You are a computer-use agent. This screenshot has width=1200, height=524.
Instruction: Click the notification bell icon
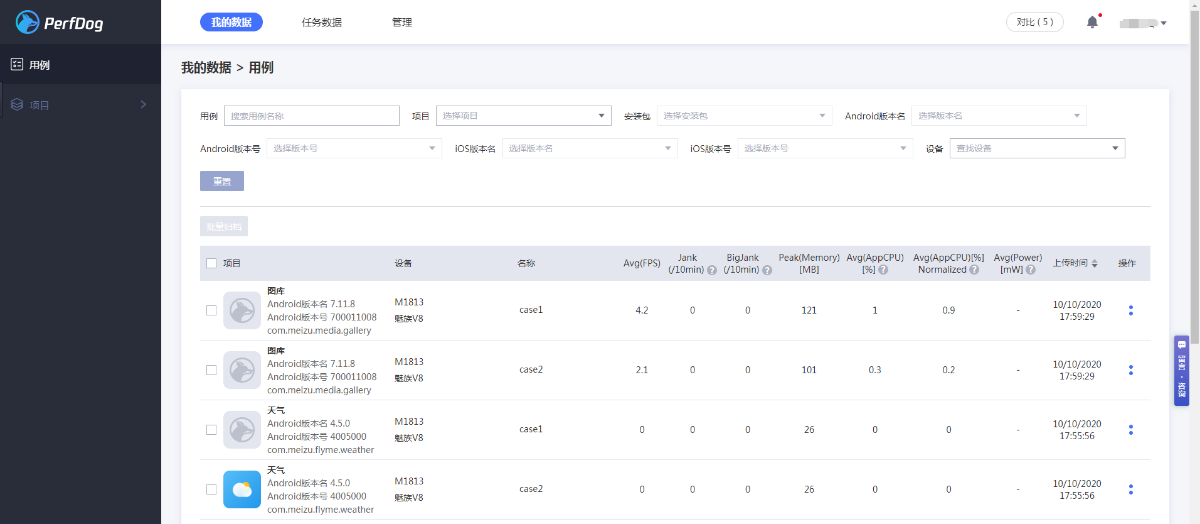pyautogui.click(x=1092, y=22)
